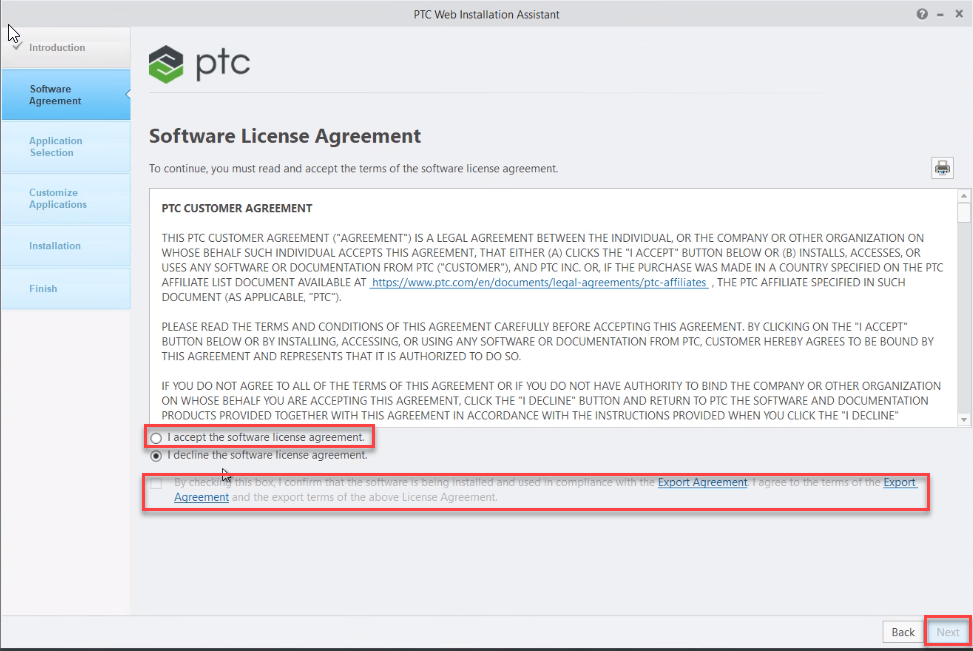The image size is (973, 651).
Task: Click the license scrollbar up arrow
Action: pyautogui.click(x=964, y=196)
